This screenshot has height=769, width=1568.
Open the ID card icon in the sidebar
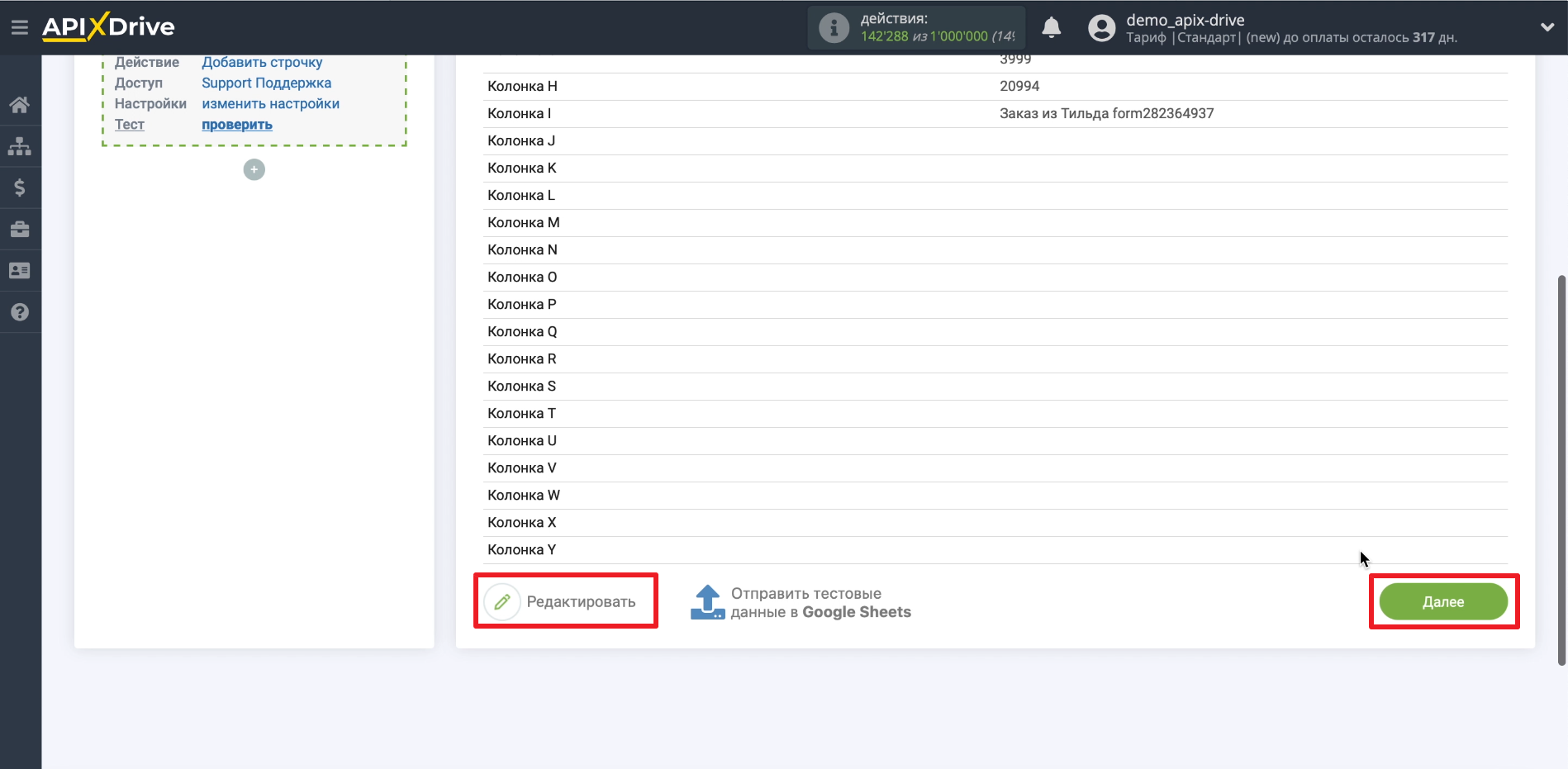point(20,271)
